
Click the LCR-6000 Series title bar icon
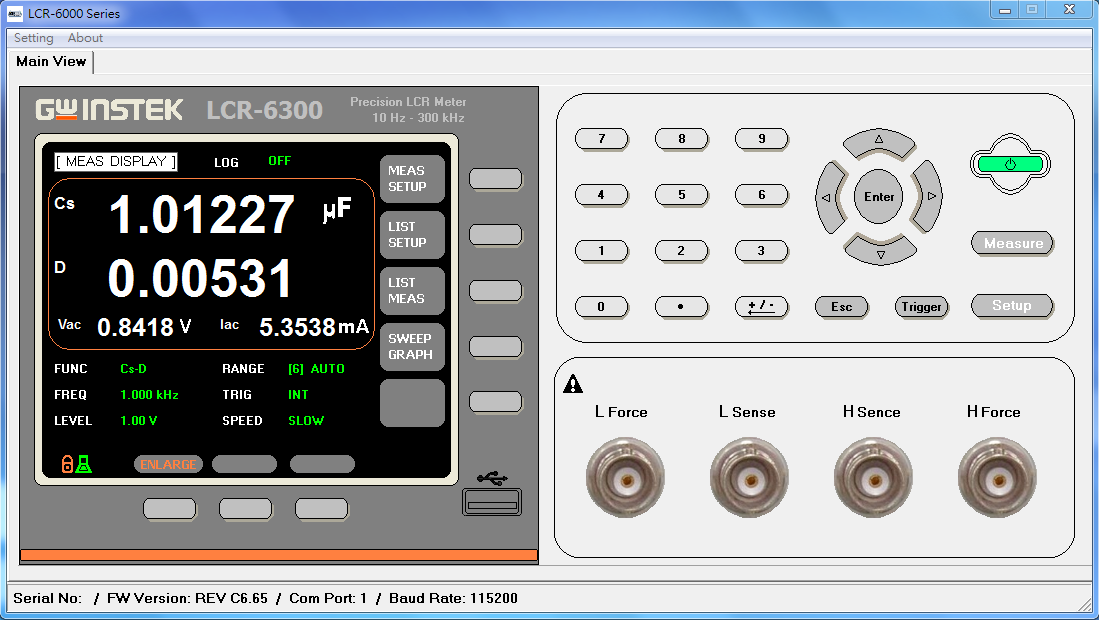(x=15, y=13)
